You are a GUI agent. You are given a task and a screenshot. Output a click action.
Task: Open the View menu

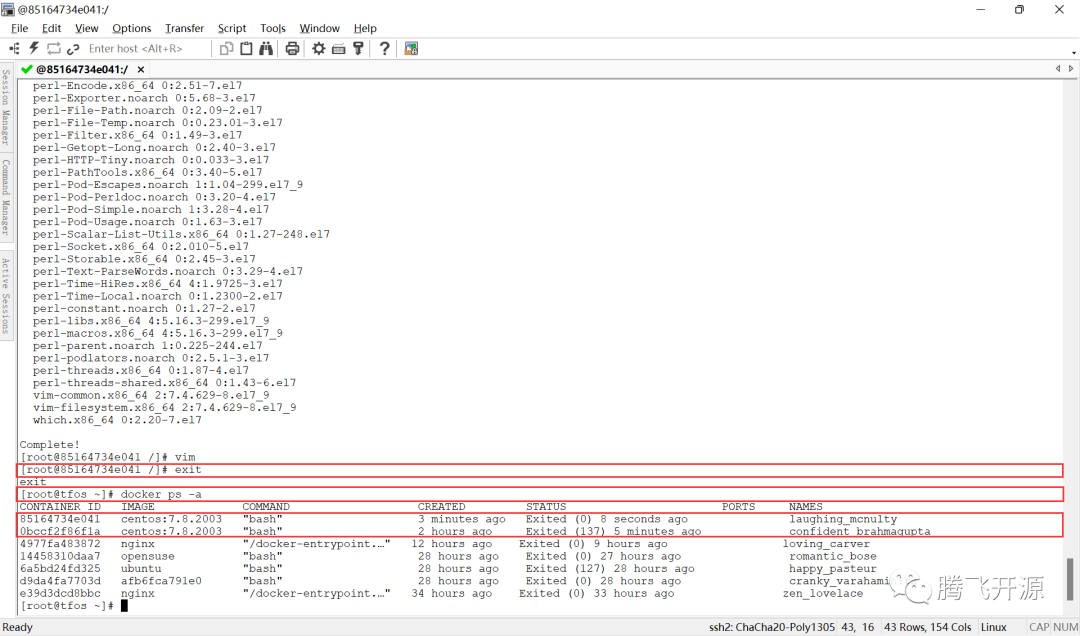tap(86, 28)
